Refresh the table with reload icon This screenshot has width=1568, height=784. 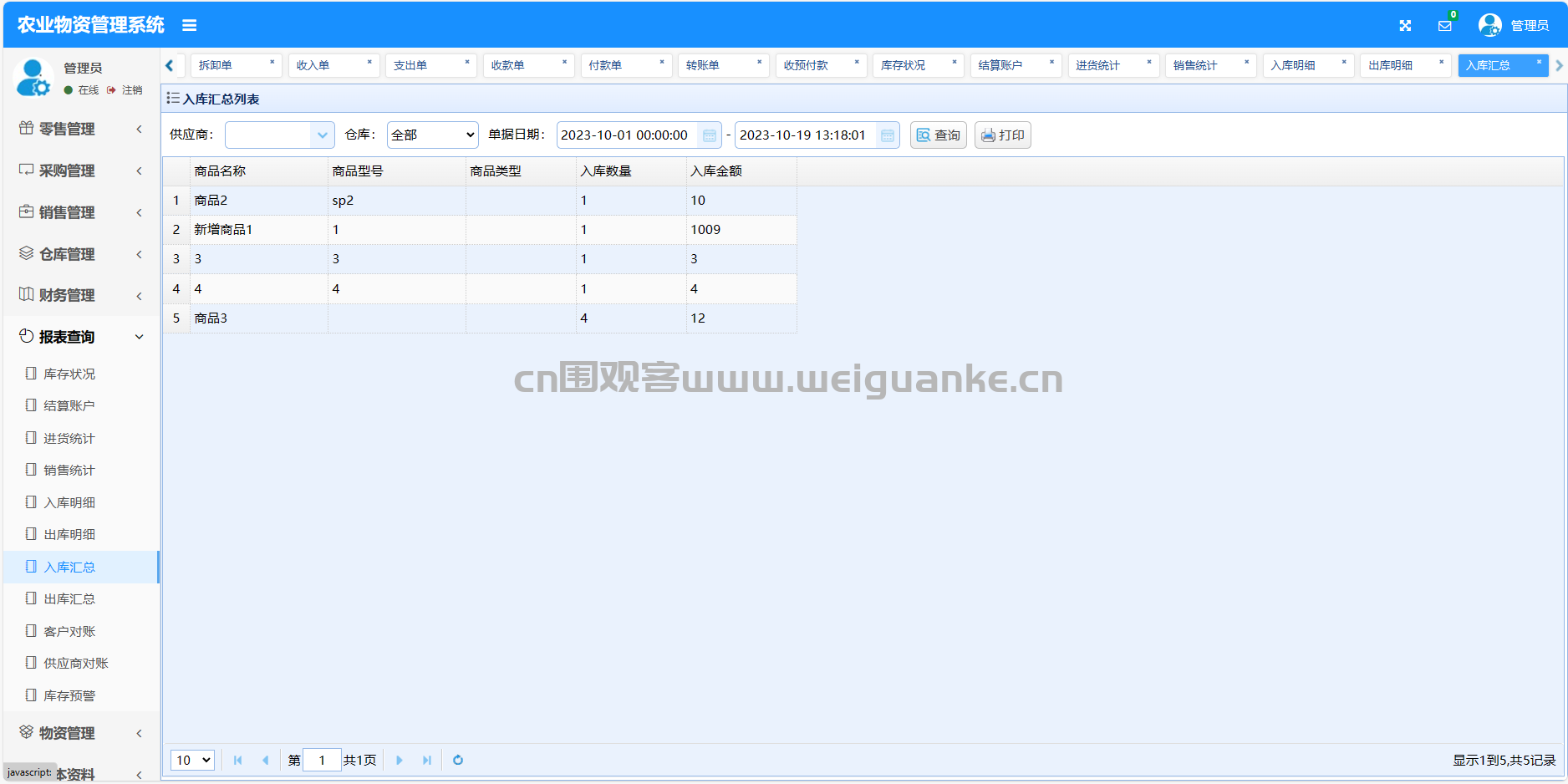click(x=458, y=760)
